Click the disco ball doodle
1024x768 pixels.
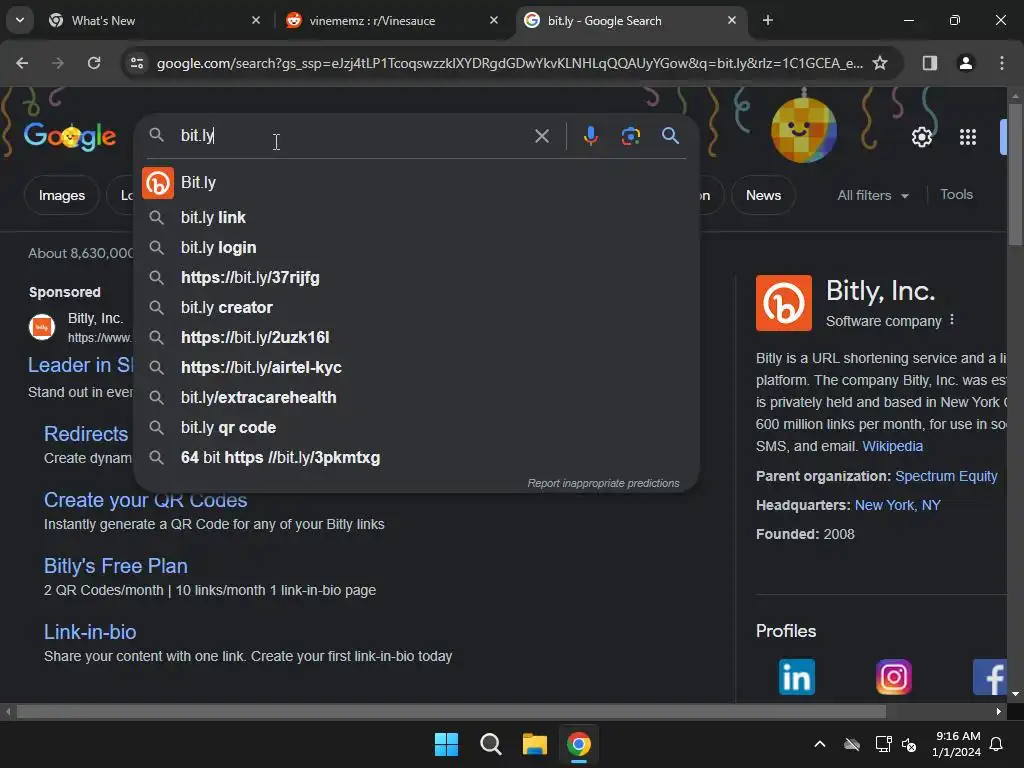pyautogui.click(x=804, y=129)
